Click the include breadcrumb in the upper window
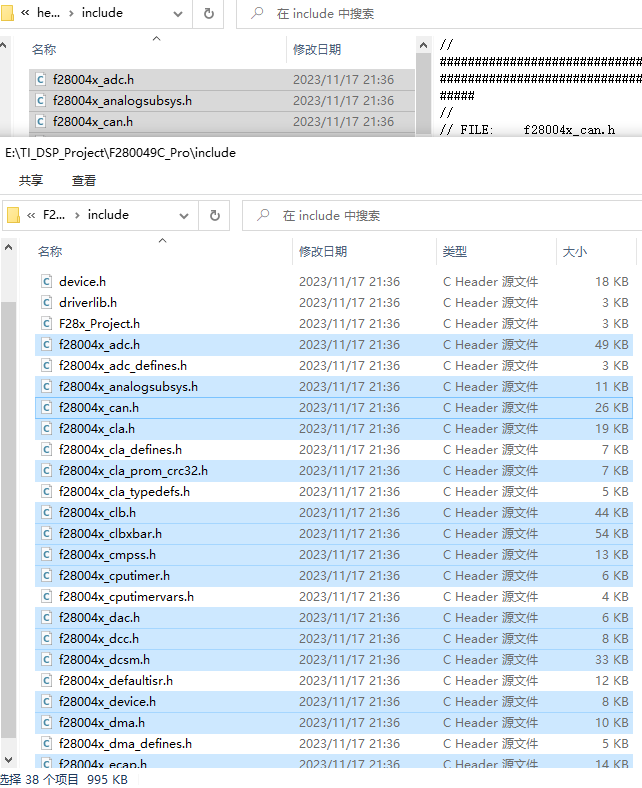 [x=102, y=13]
